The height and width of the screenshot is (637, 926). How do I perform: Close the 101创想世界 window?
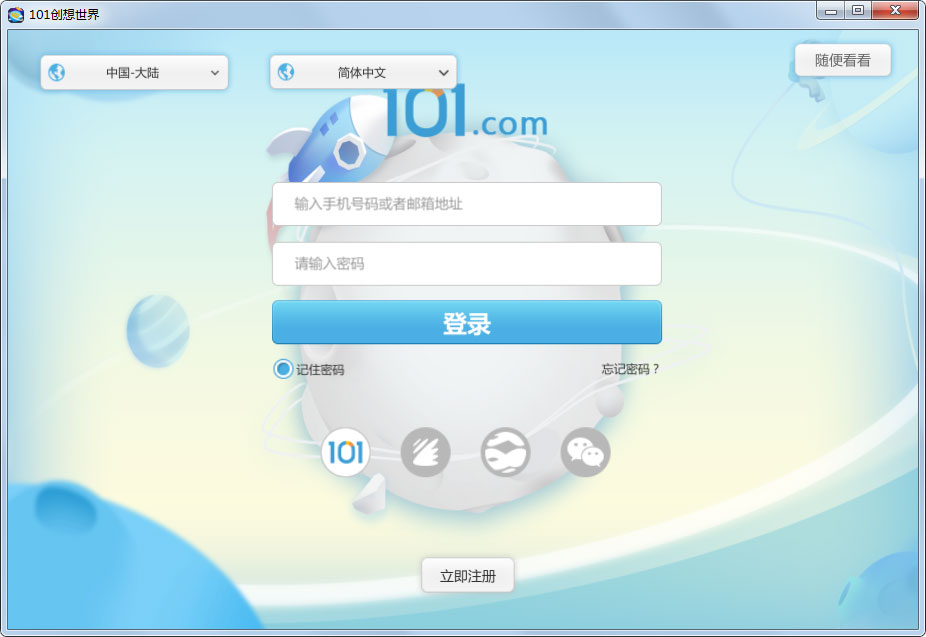coord(895,11)
